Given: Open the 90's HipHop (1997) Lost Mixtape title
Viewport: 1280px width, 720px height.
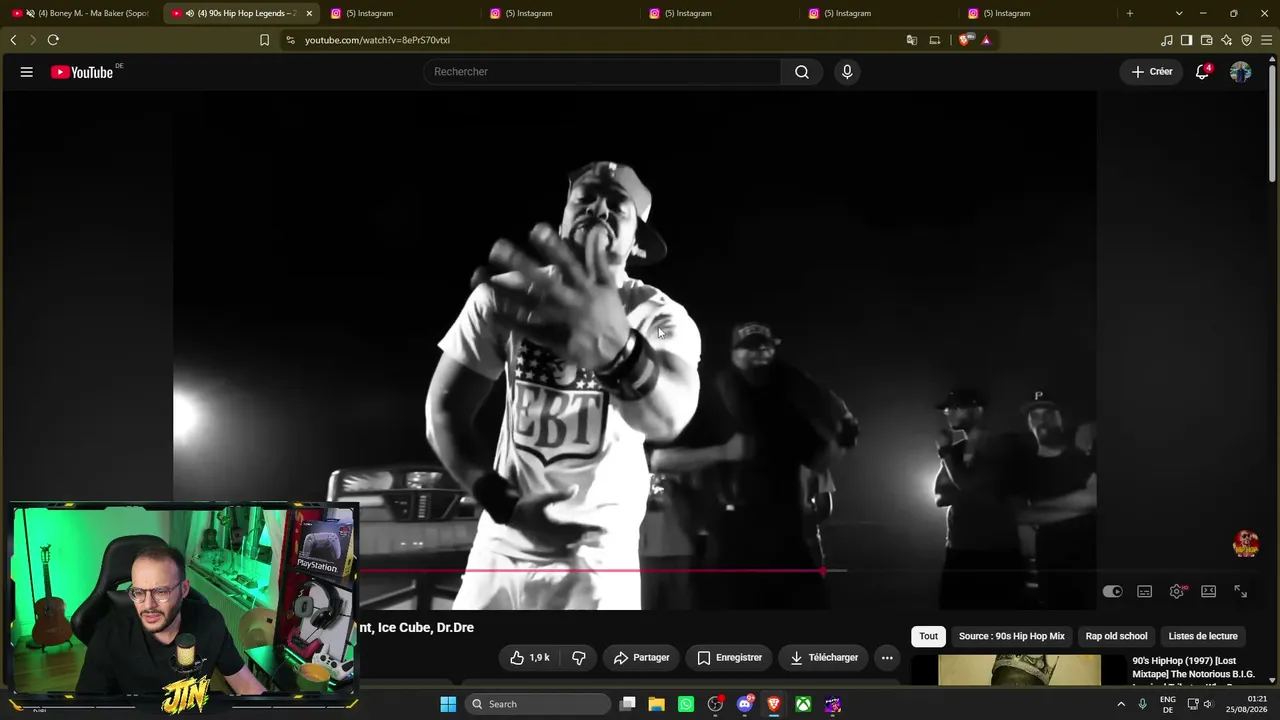Looking at the screenshot, I should coord(1193,667).
